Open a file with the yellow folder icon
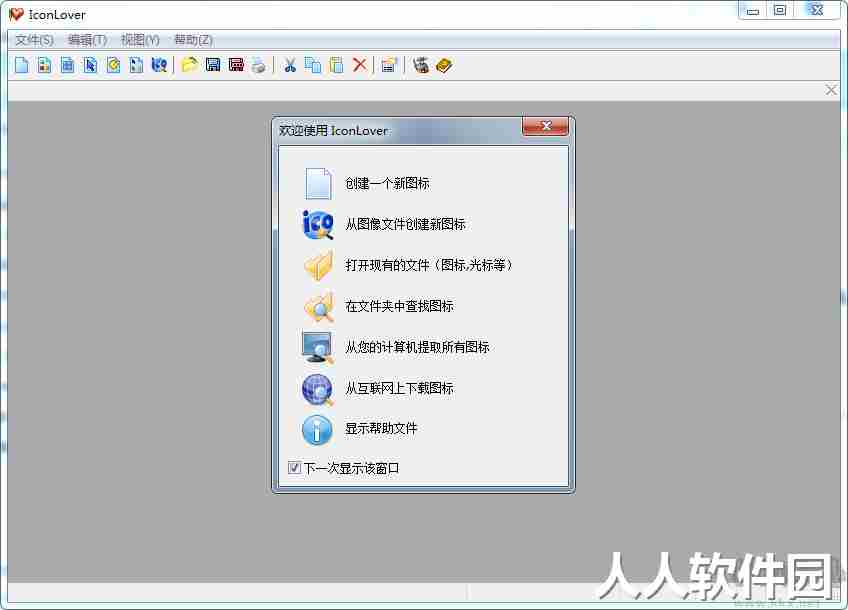 [189, 65]
